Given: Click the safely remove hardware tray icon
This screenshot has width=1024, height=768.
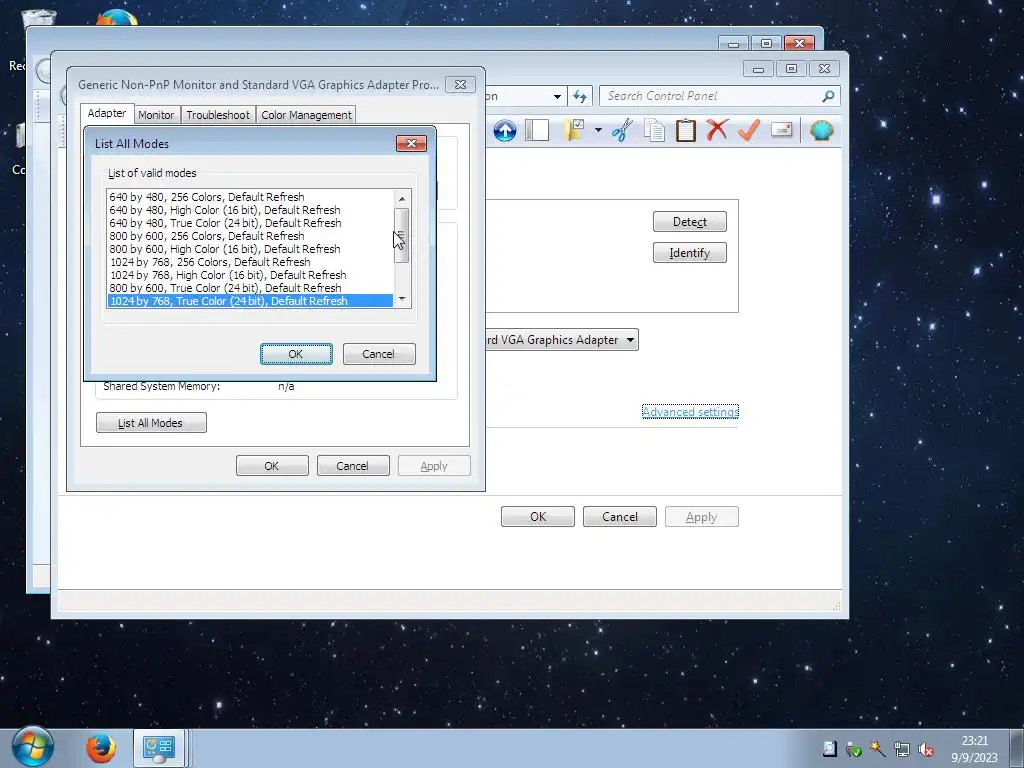Looking at the screenshot, I should (x=854, y=750).
